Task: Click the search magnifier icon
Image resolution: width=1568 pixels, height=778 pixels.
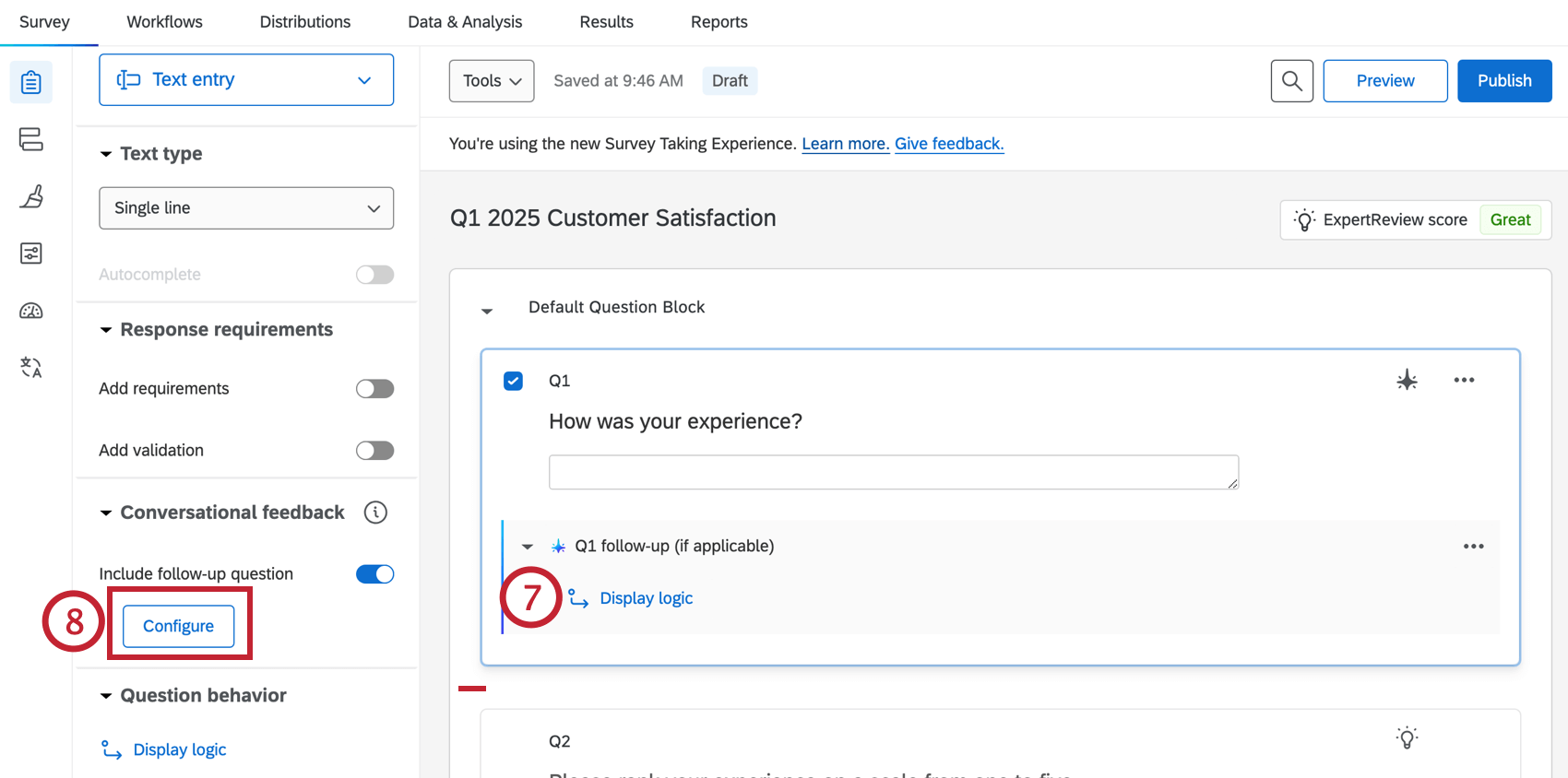Action: tap(1291, 81)
